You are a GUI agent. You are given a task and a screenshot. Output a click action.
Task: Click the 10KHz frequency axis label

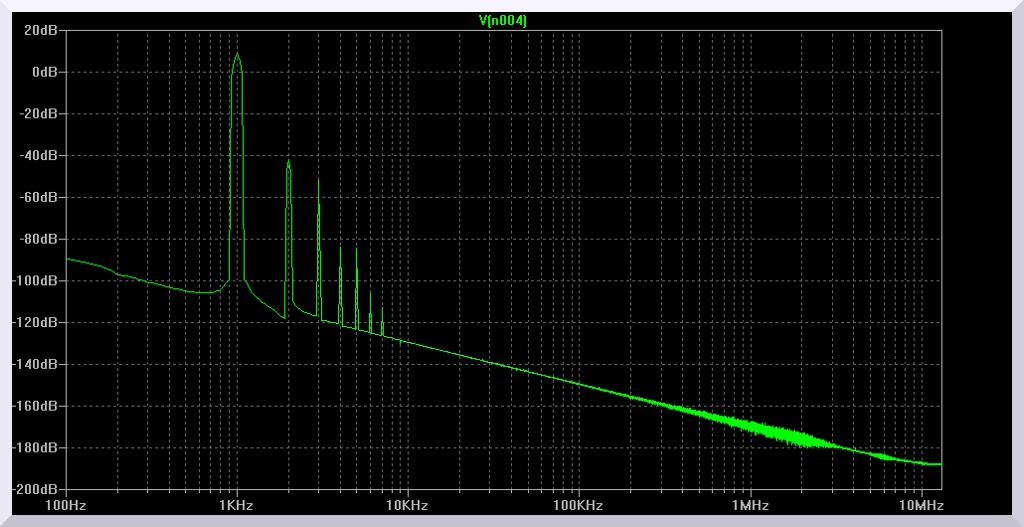pyautogui.click(x=407, y=505)
